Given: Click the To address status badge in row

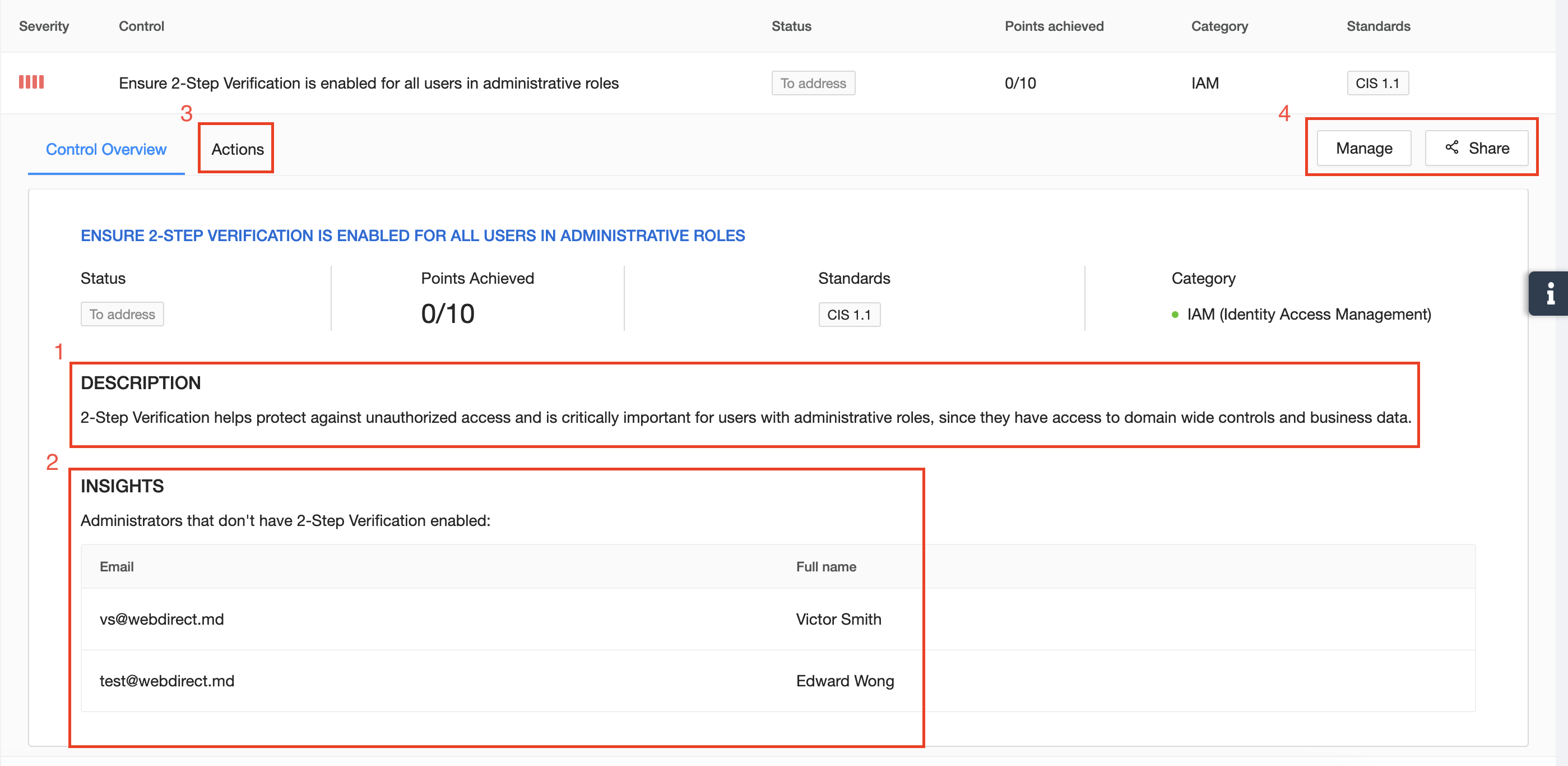Looking at the screenshot, I should [813, 84].
